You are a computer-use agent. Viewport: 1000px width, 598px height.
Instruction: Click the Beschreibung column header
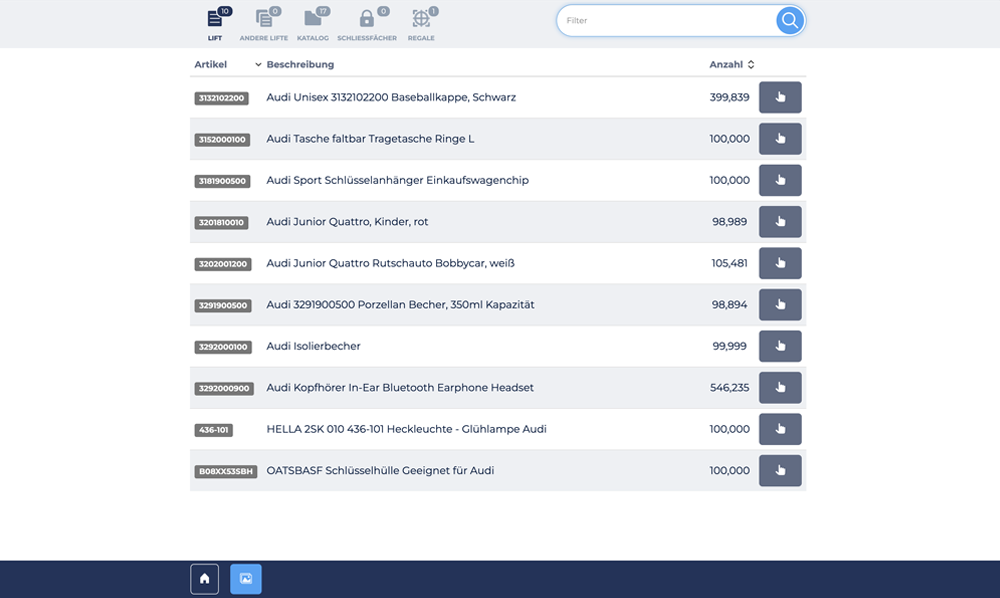300,65
